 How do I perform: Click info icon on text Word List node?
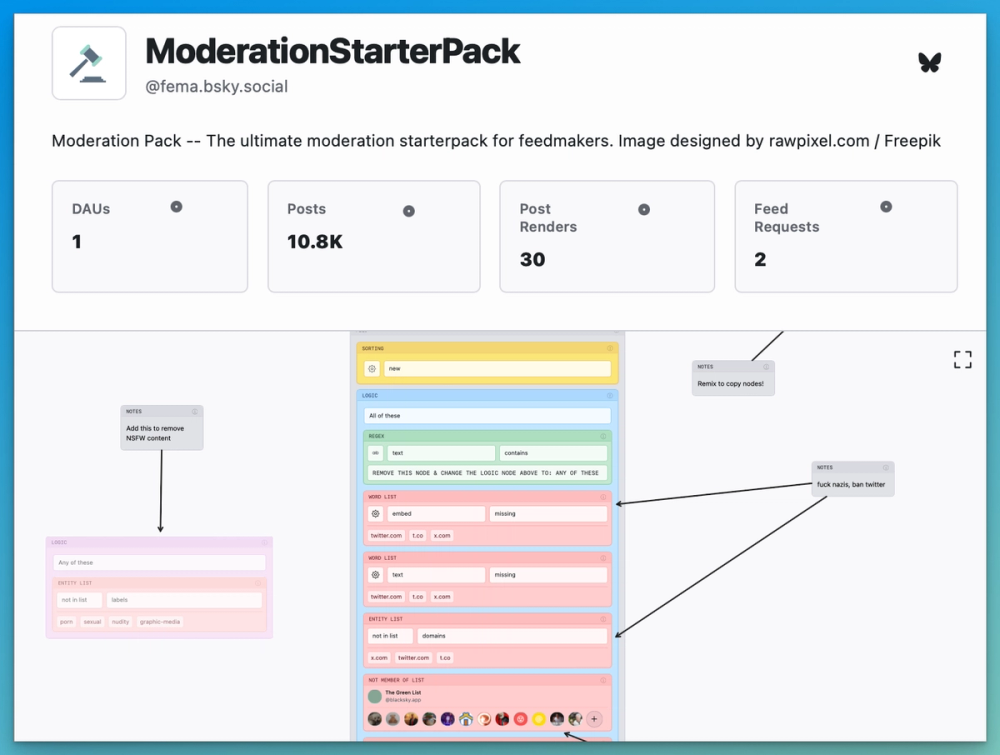(x=603, y=558)
